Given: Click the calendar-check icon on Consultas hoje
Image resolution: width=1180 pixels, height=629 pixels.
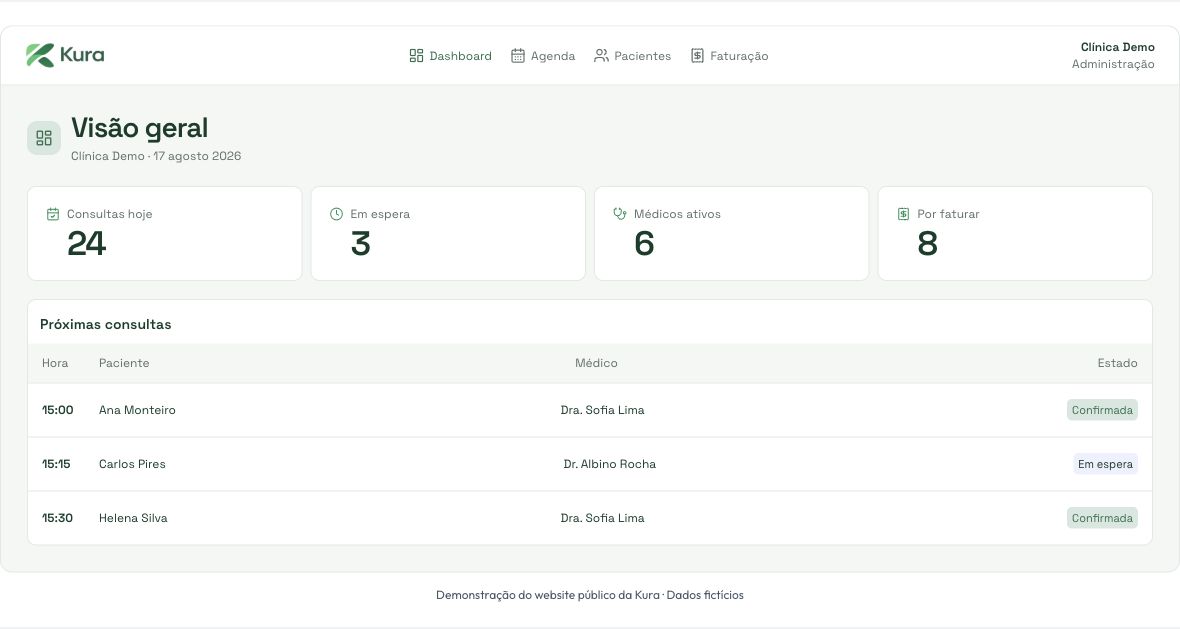Looking at the screenshot, I should click(x=53, y=214).
